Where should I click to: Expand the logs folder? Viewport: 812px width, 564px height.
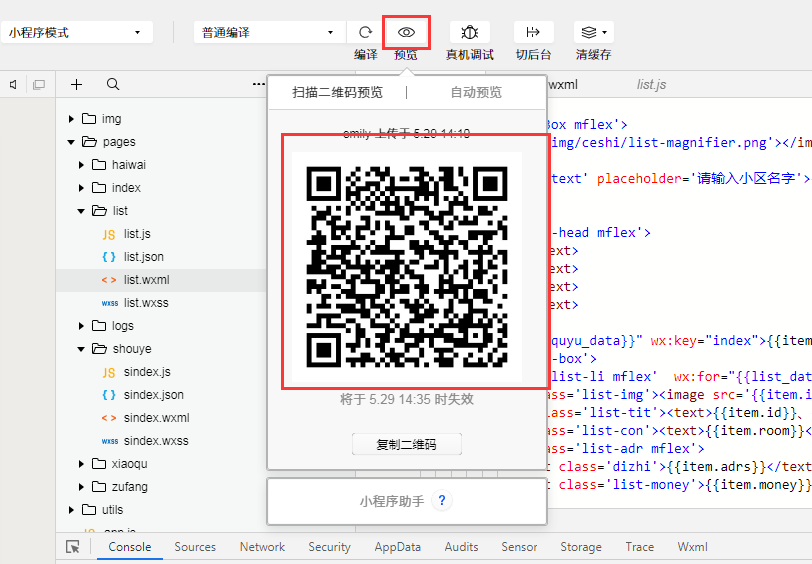tap(81, 326)
